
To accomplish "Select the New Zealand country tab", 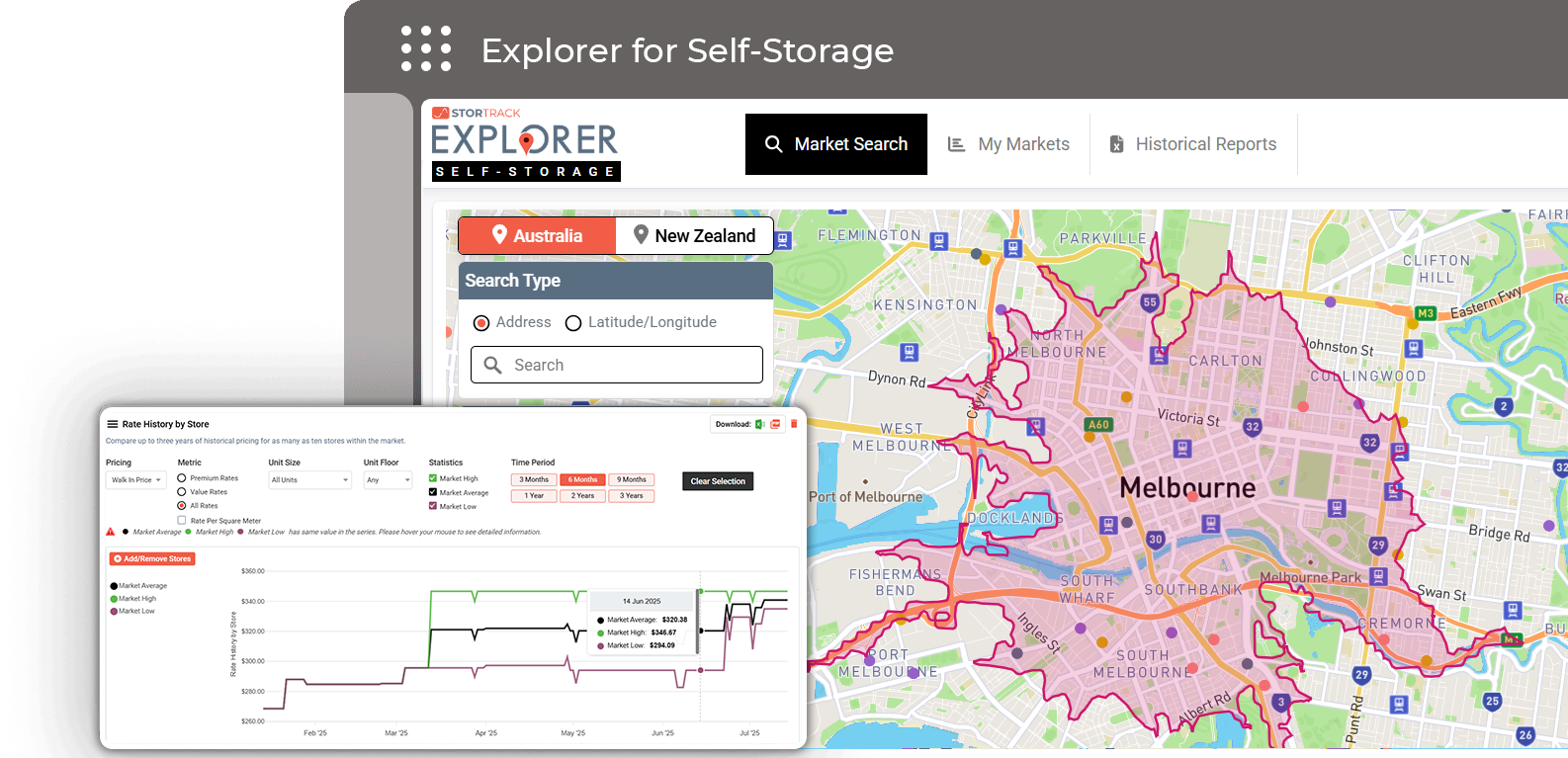I will pyautogui.click(x=694, y=236).
